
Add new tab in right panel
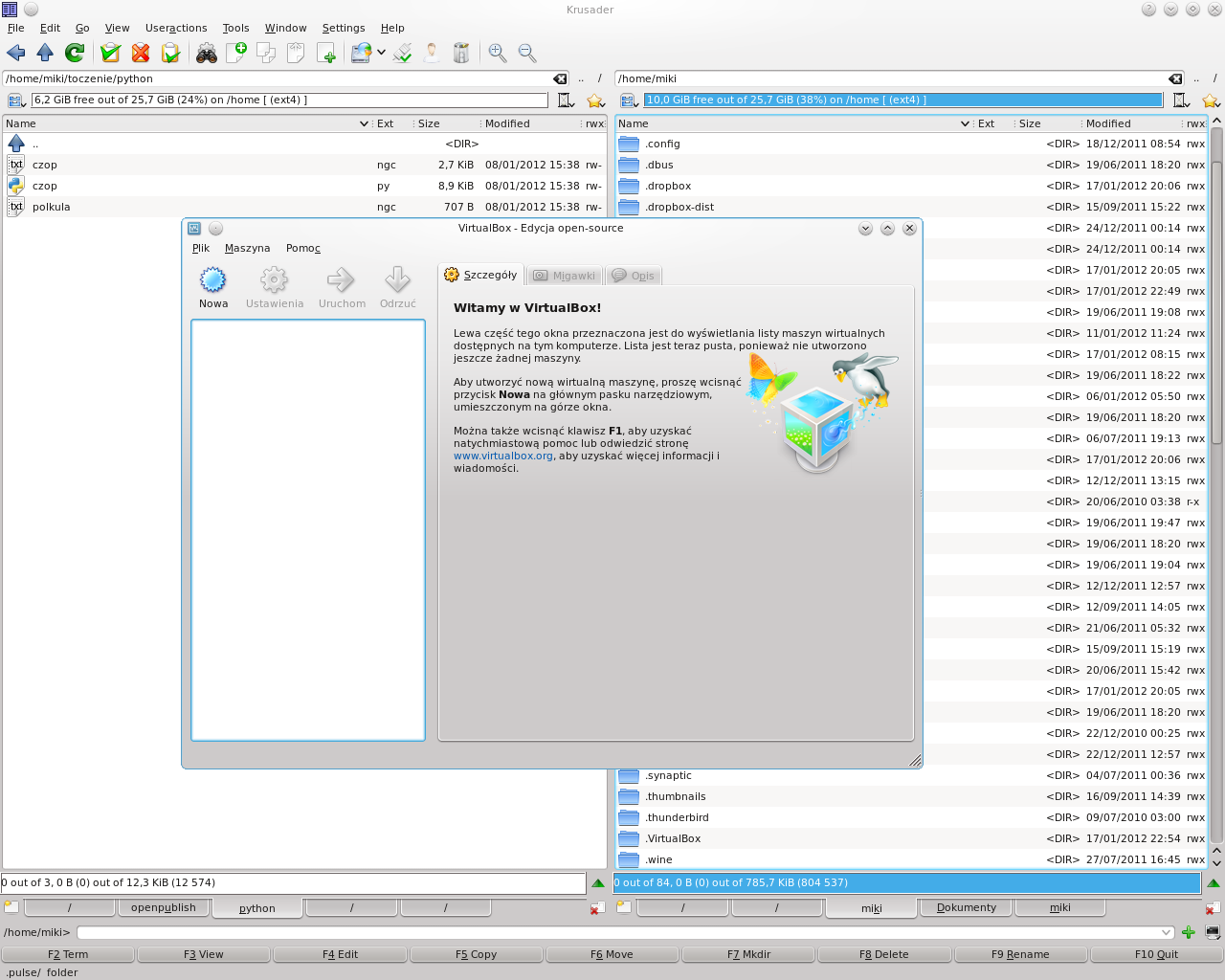(624, 906)
